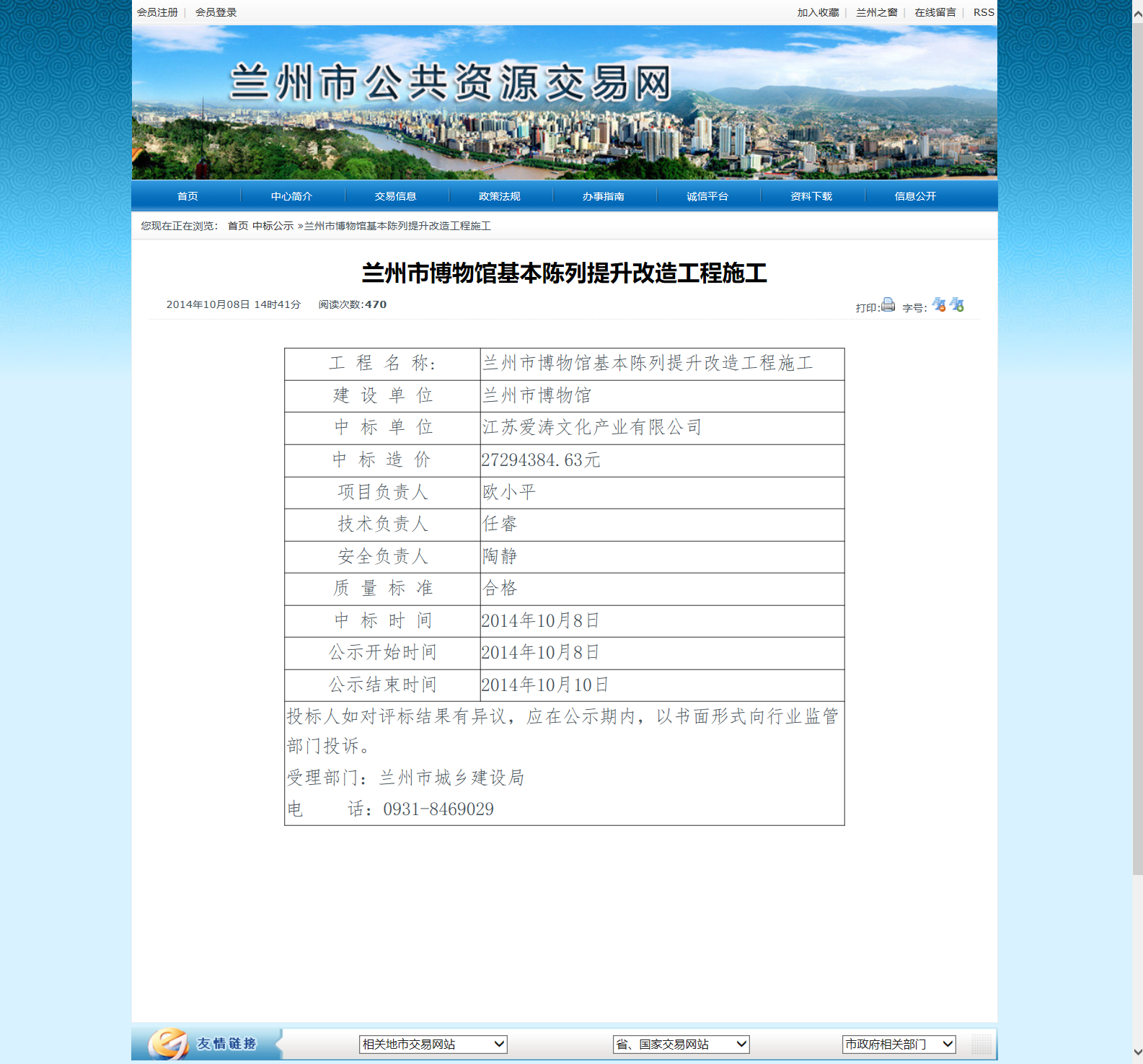Click the label 中标造价
Screen dimensions: 1143x1064
[x=383, y=460]
